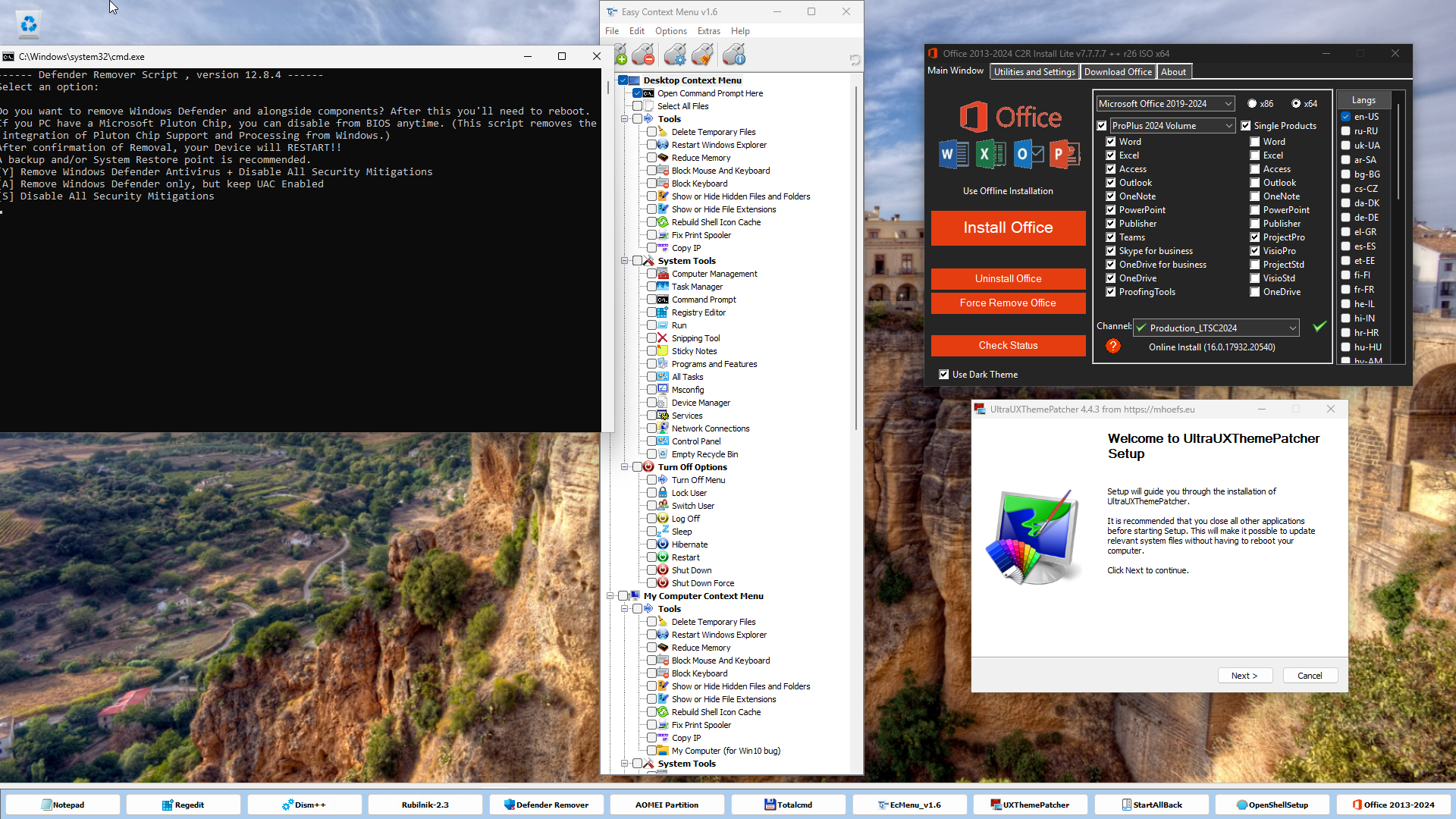Click the Outlook app icon in Office installer

[1028, 155]
